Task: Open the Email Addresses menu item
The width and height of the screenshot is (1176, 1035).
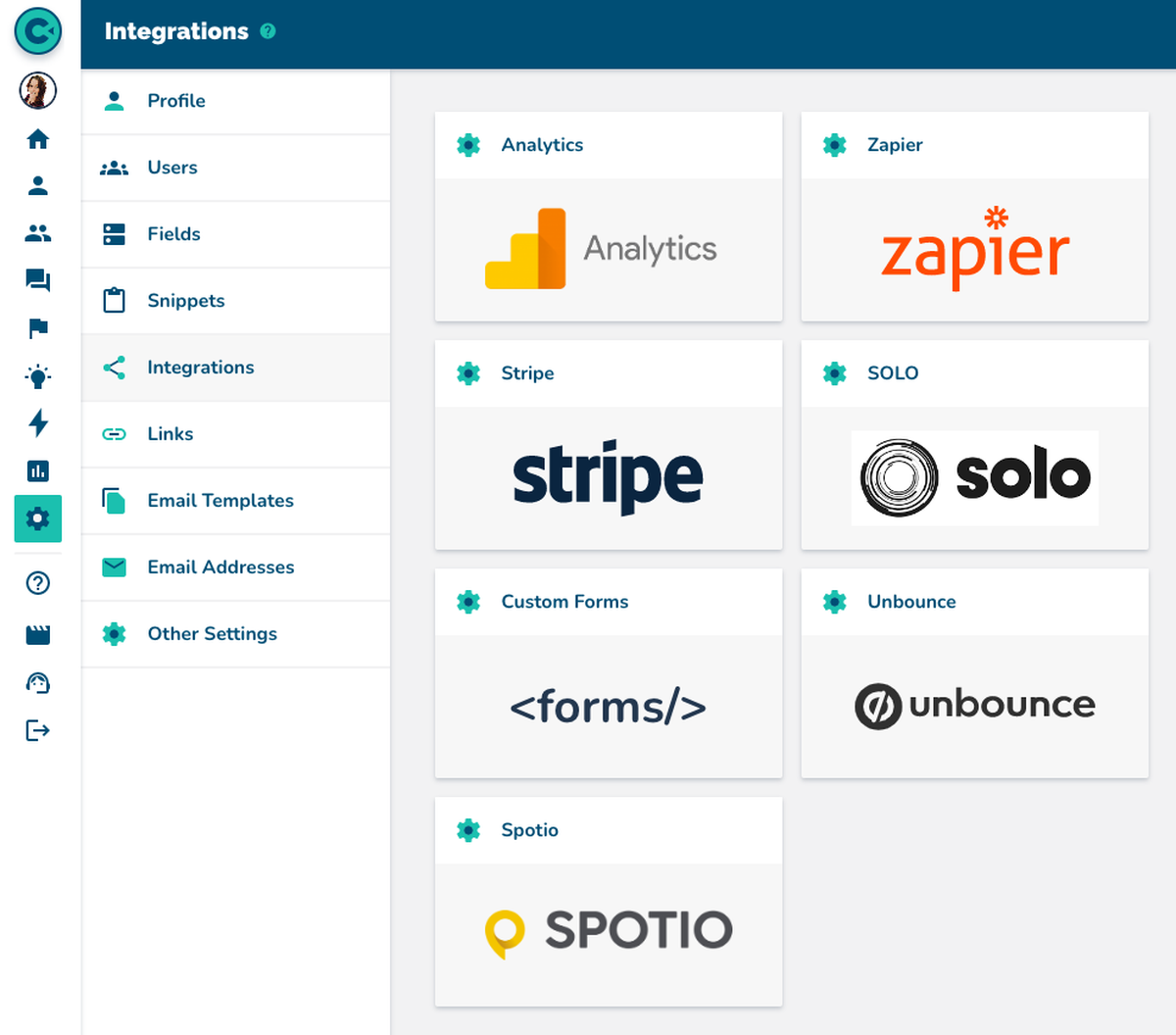Action: 235,567
